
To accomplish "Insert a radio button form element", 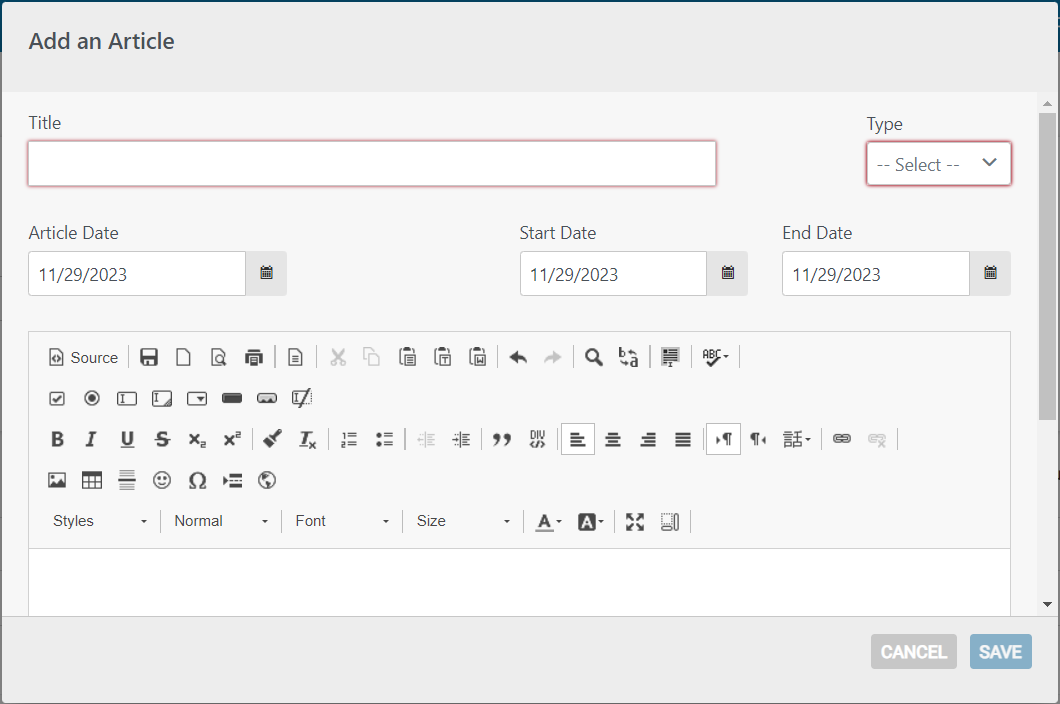I will coord(92,398).
